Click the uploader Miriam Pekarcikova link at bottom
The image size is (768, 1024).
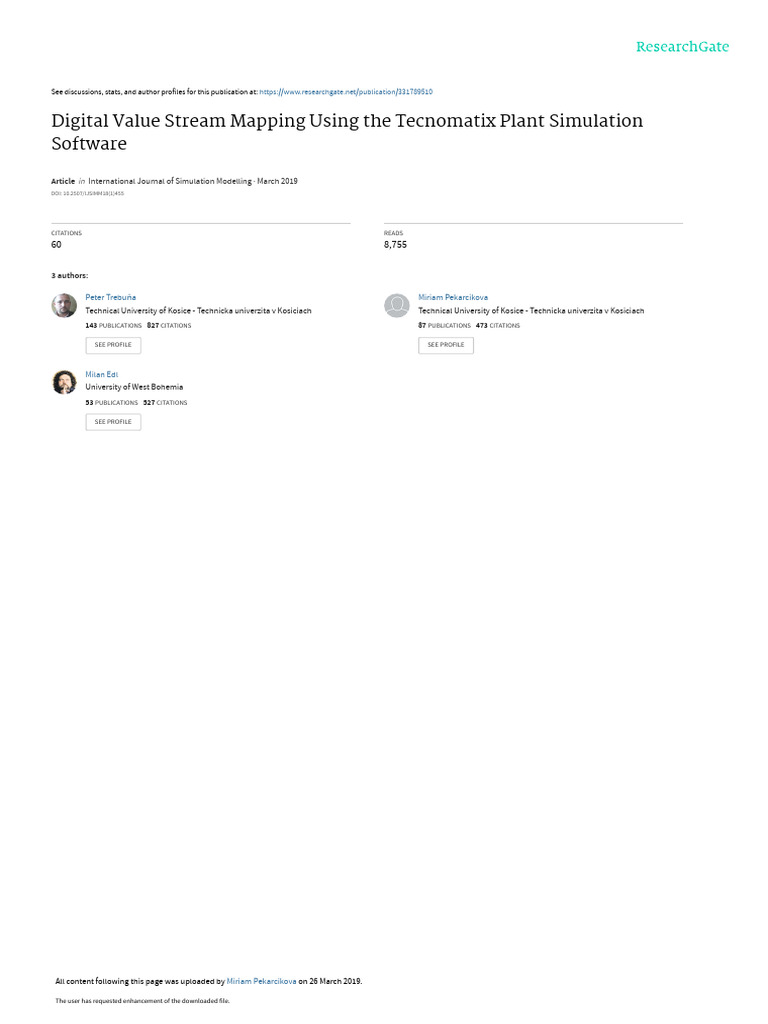[x=261, y=981]
